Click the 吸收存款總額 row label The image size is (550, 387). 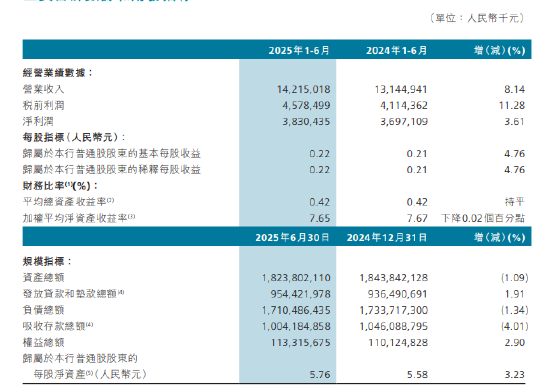(x=58, y=326)
